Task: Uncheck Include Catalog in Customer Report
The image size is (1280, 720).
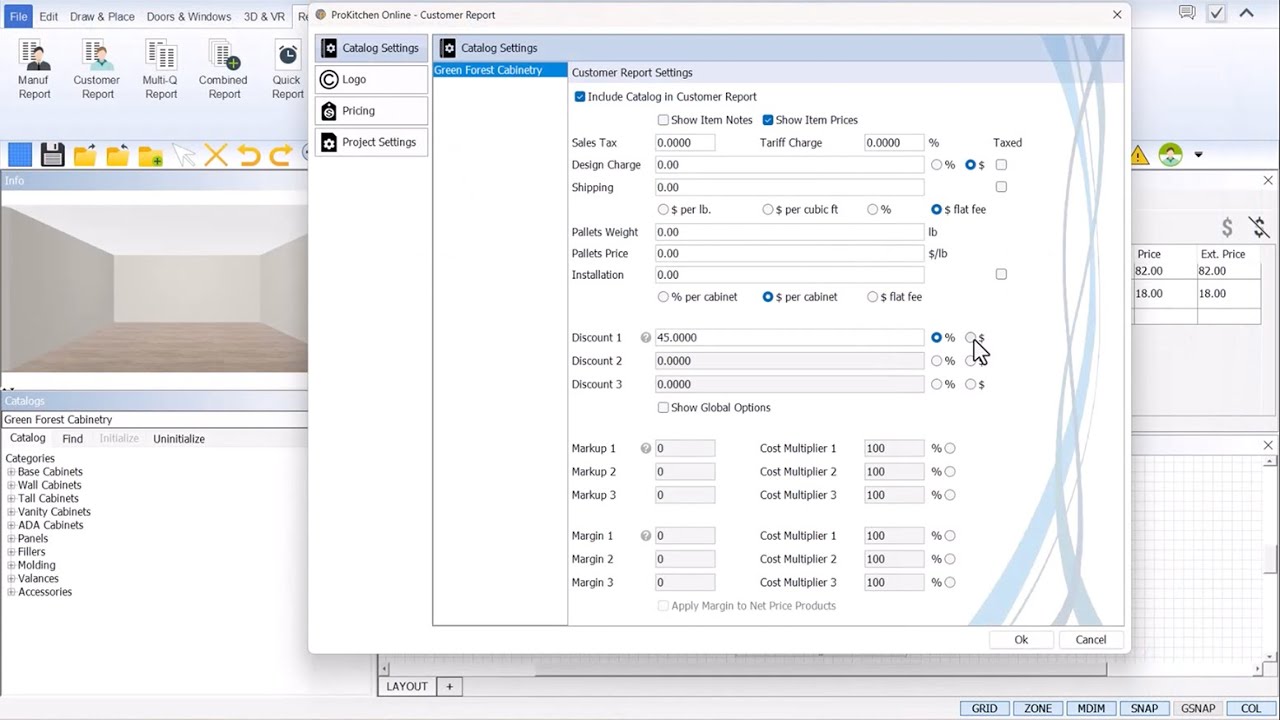Action: pos(580,97)
